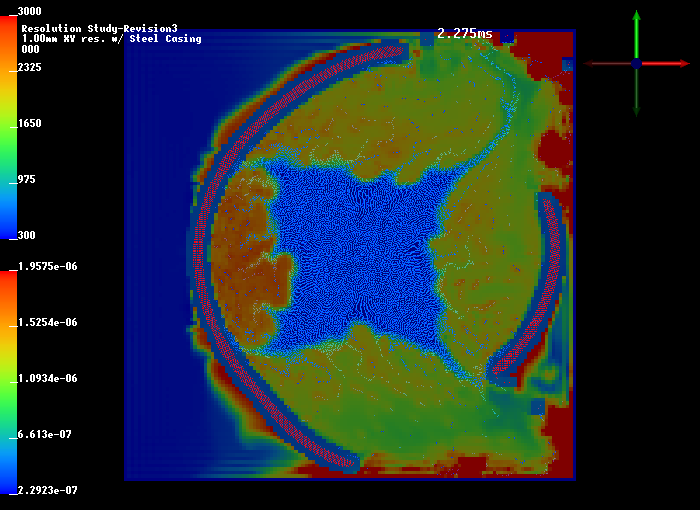700x510 pixels.
Task: Click the upper rainbow color scale bar
Action: [x=8, y=127]
